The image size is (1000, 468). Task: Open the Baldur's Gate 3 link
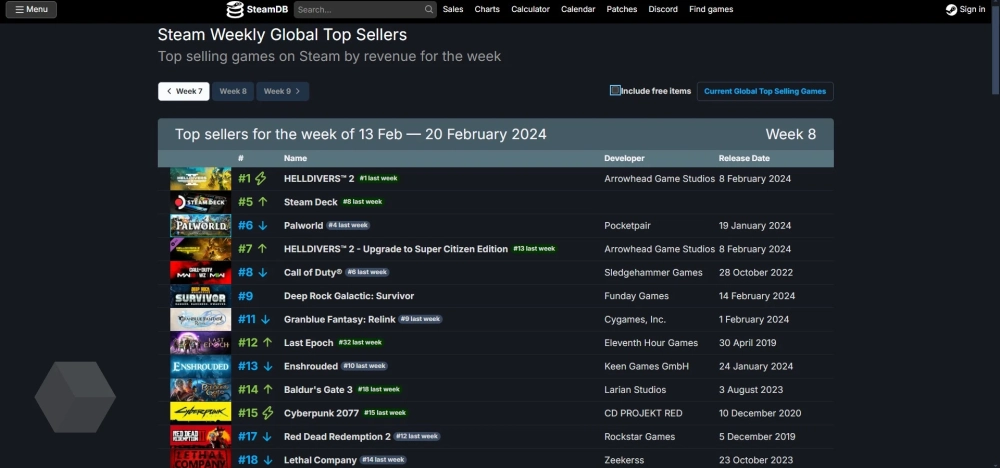tap(318, 390)
